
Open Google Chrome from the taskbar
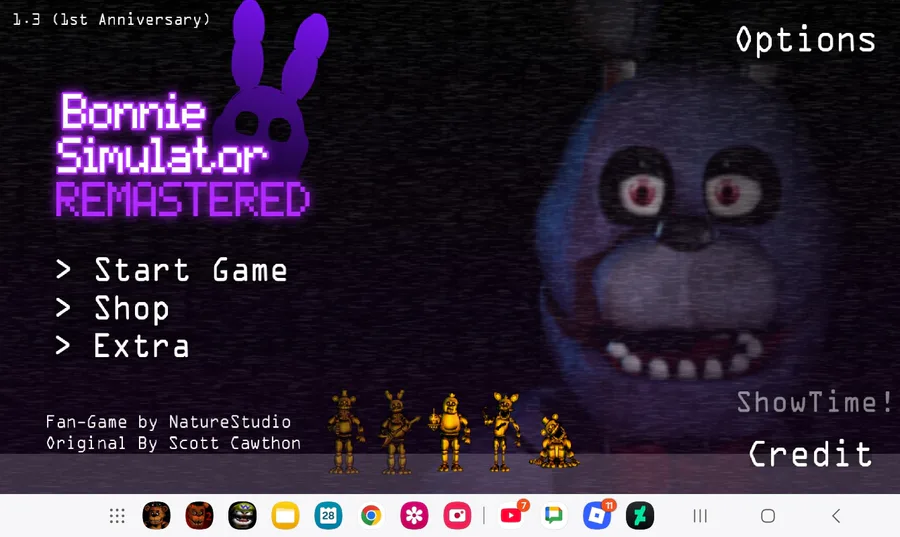coord(371,515)
